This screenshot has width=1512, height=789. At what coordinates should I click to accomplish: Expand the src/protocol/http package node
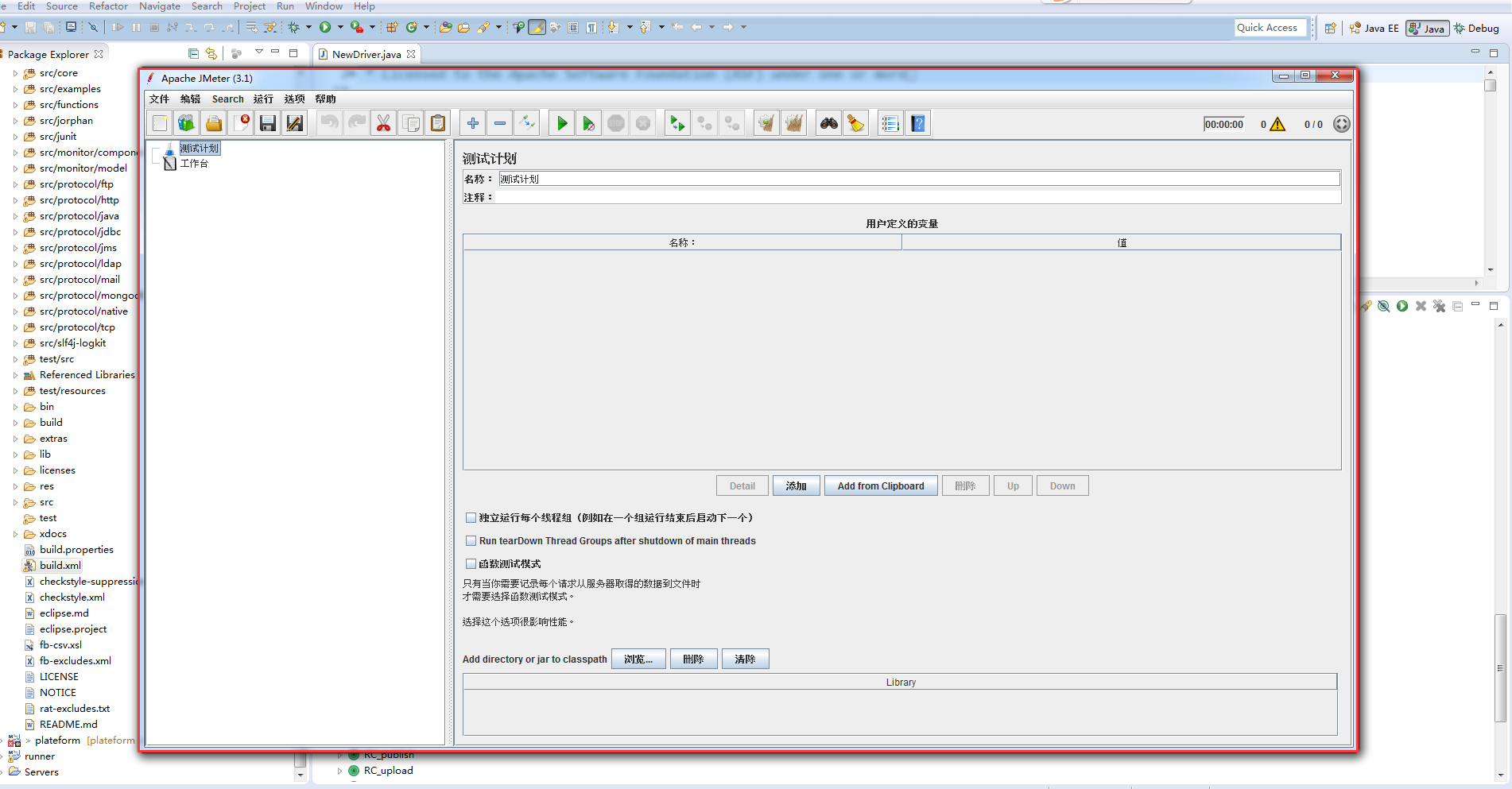tap(15, 200)
